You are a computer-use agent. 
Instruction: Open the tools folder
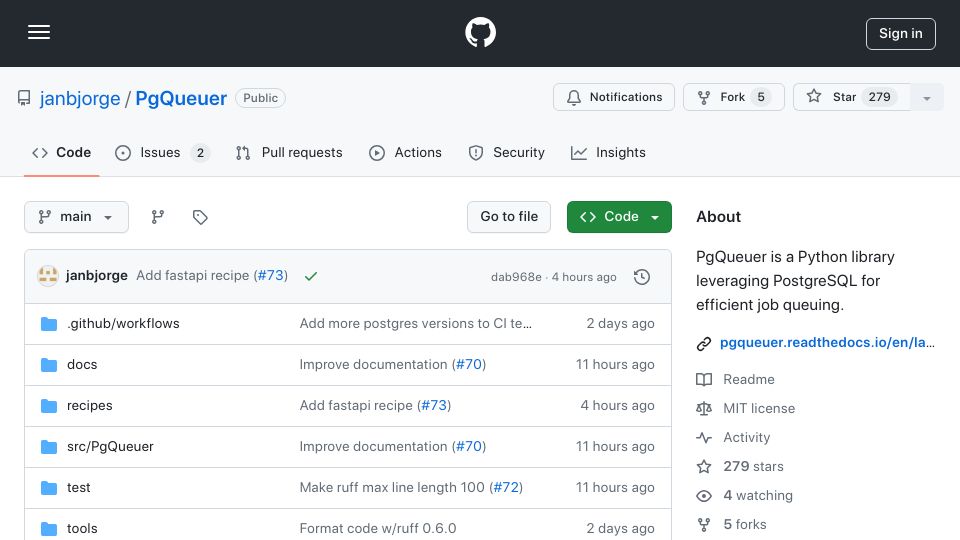click(82, 528)
